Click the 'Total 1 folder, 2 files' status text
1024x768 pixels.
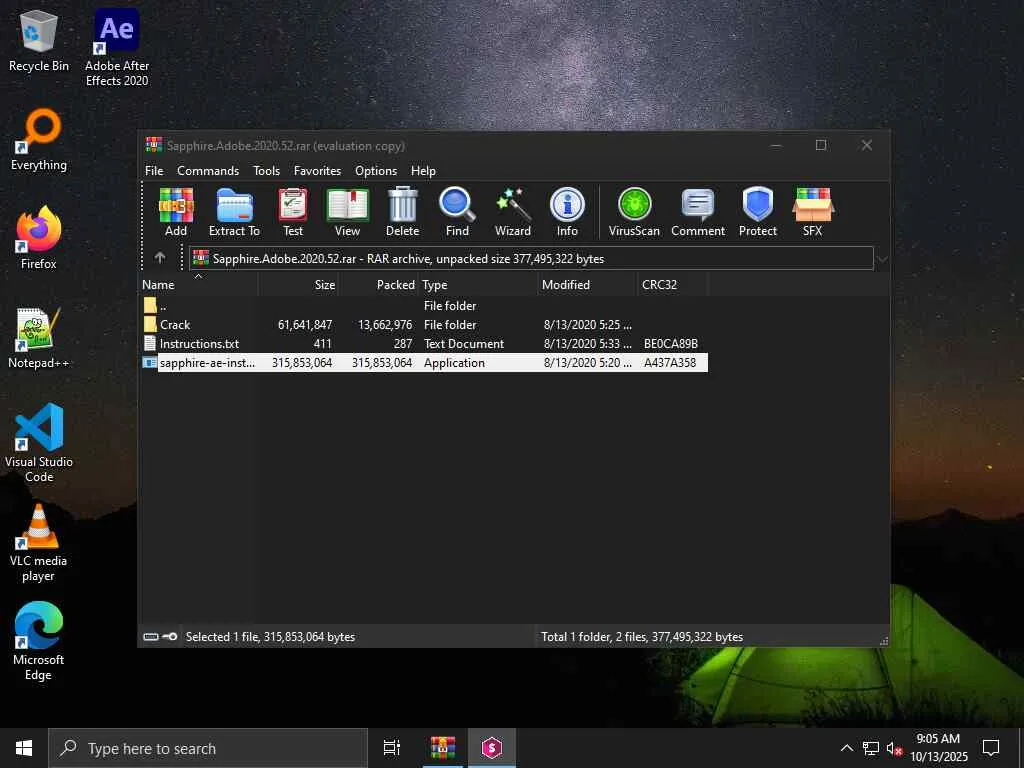(642, 637)
